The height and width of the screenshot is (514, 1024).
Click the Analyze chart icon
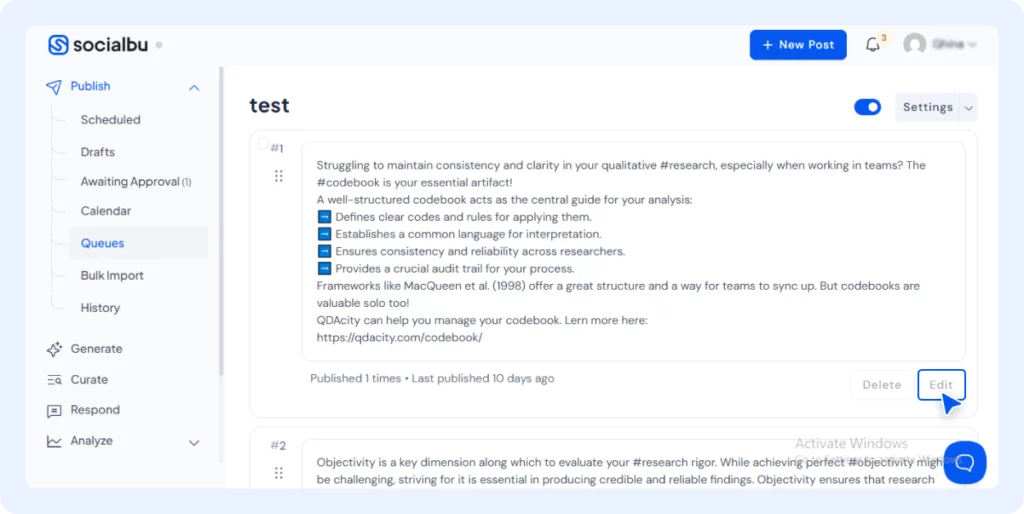(x=54, y=442)
